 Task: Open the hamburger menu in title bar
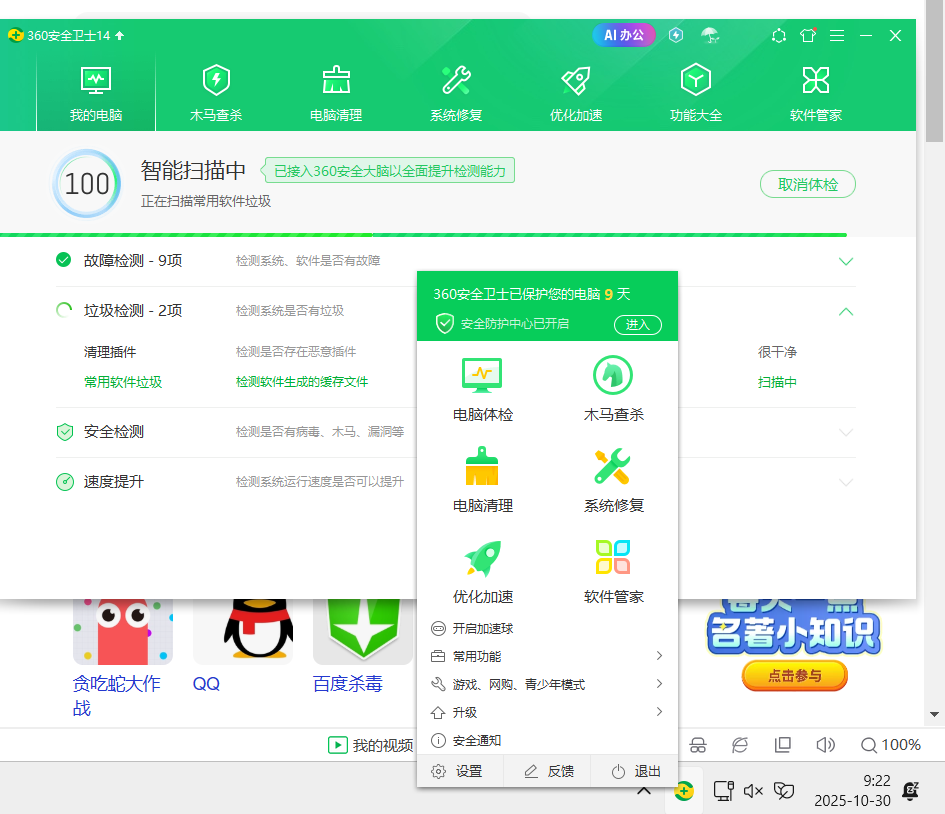click(837, 35)
